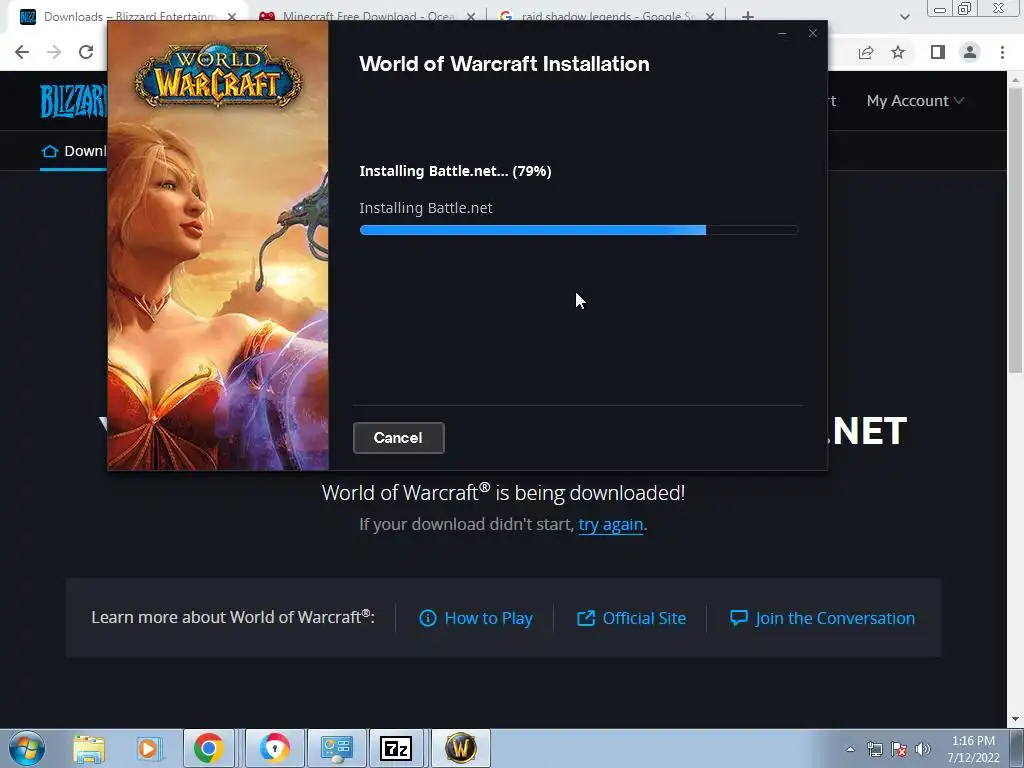This screenshot has height=768, width=1024.
Task: Click the Blizzard logo in the header
Action: [x=73, y=101]
